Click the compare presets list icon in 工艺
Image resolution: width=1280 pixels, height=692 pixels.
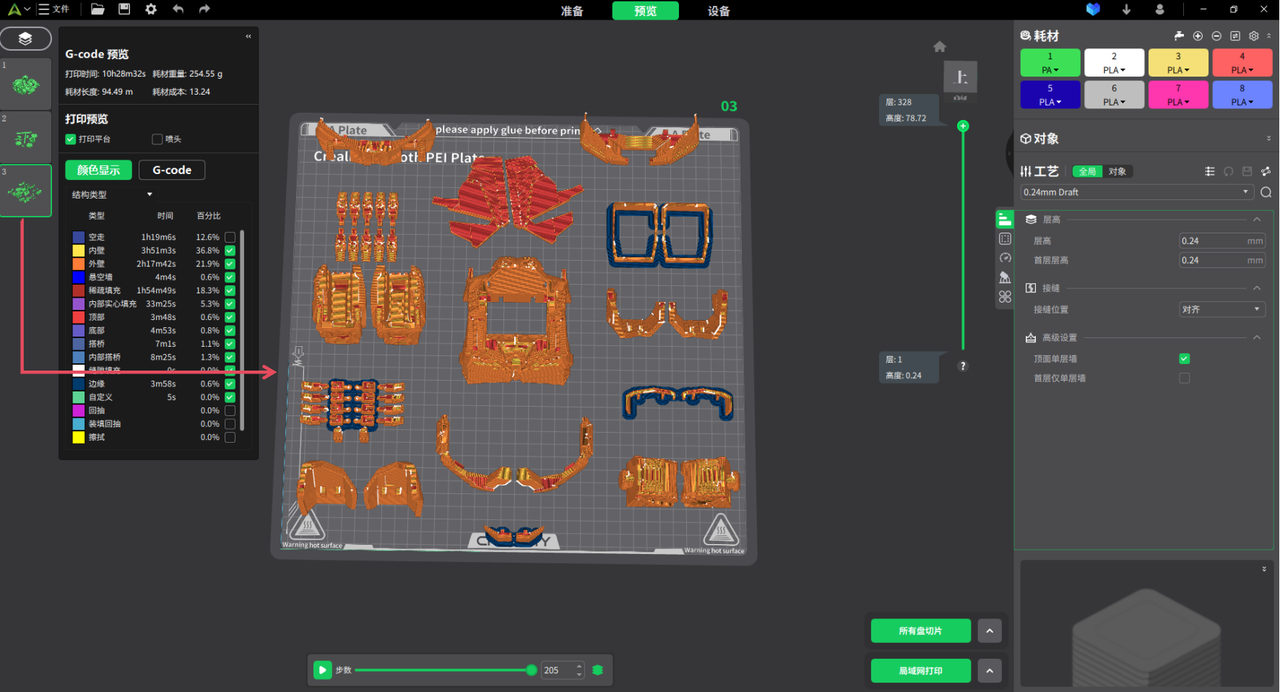coord(1210,172)
